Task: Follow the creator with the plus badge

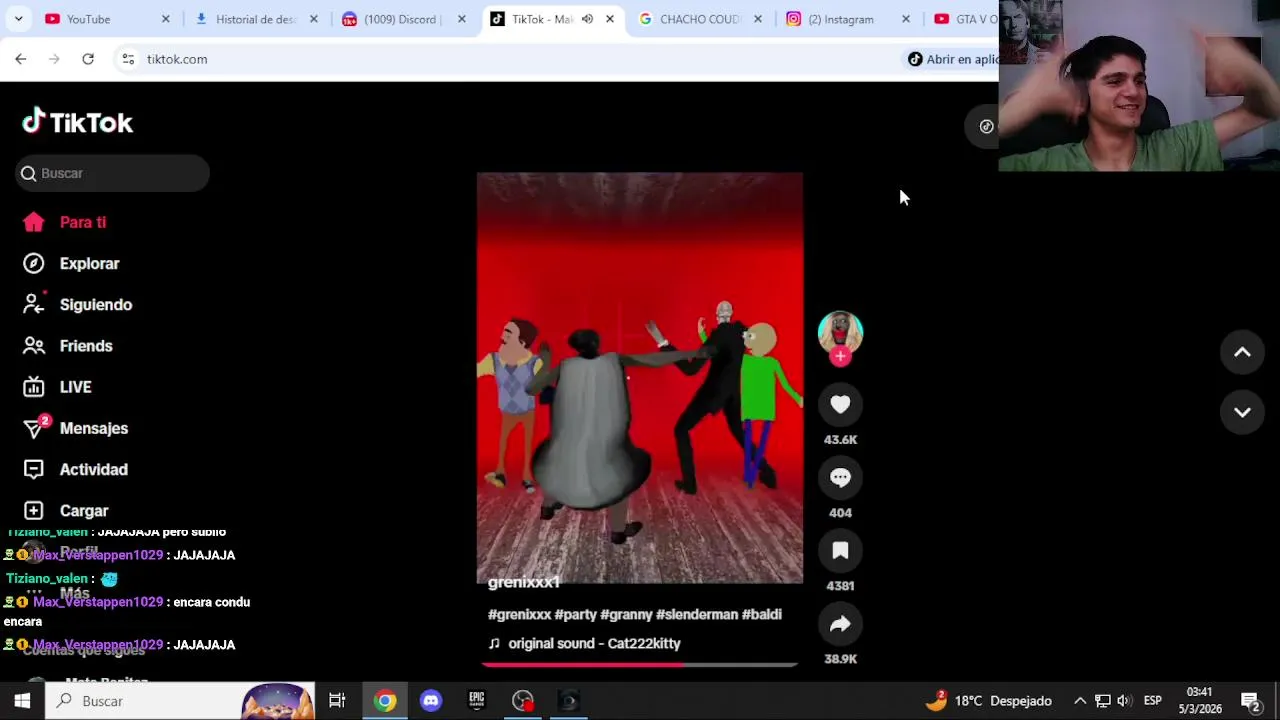Action: (840, 356)
